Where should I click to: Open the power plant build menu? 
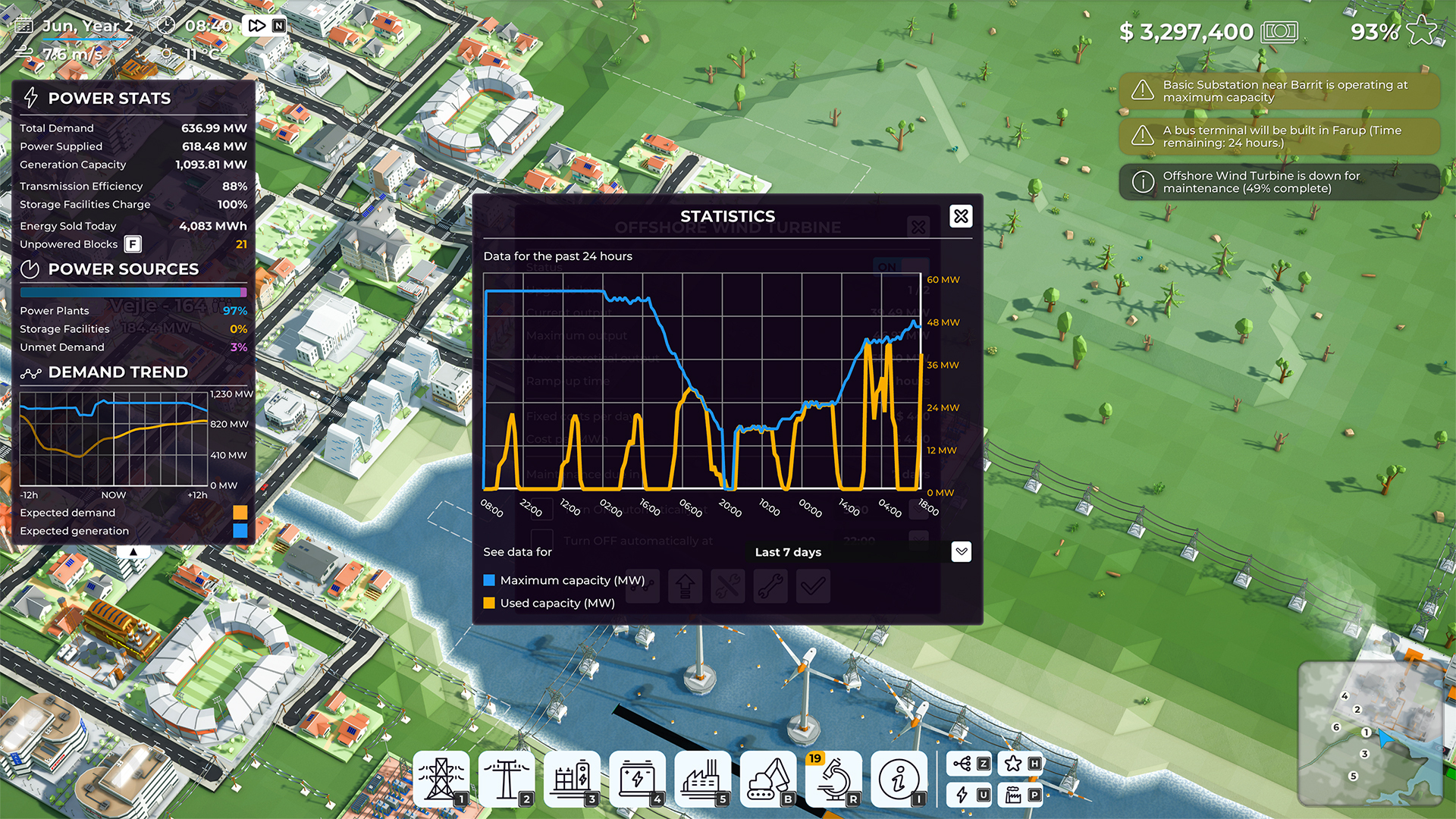pos(703,779)
